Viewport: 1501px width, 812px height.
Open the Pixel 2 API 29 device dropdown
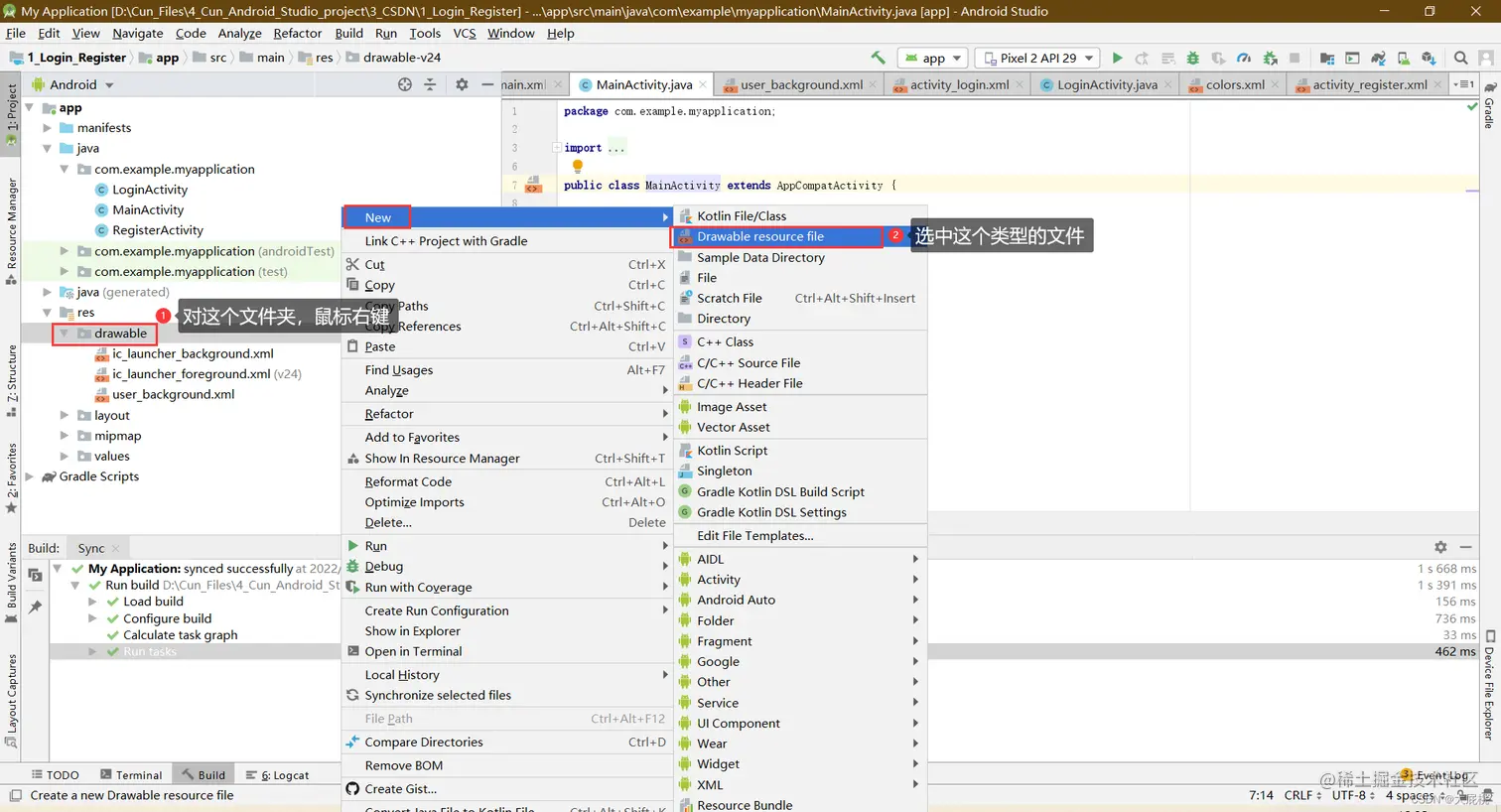(1038, 58)
